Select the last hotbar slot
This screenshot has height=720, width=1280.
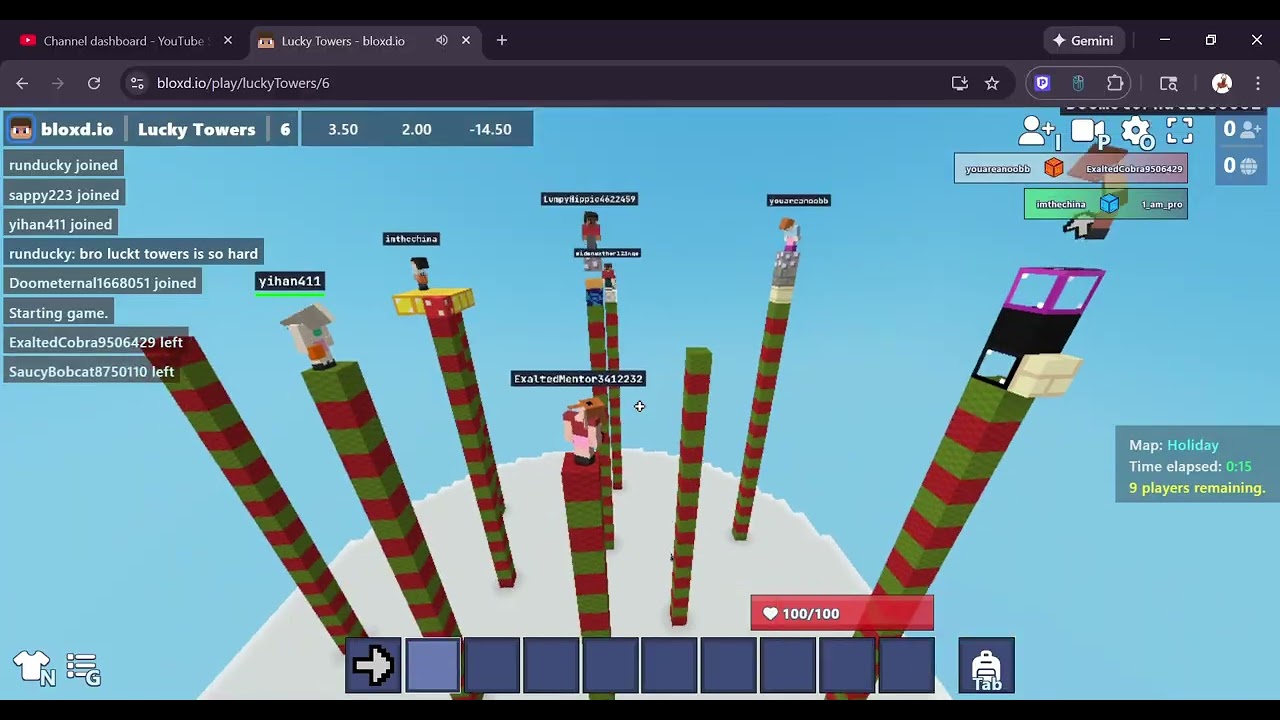point(906,665)
